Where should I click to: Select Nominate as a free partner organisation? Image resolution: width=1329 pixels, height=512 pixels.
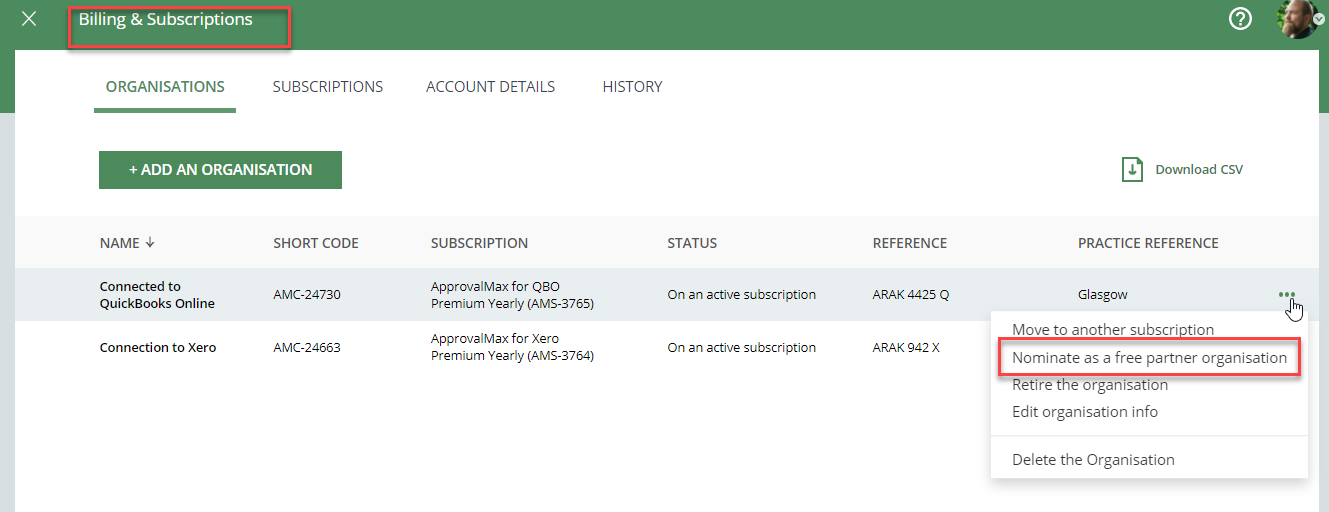1149,357
